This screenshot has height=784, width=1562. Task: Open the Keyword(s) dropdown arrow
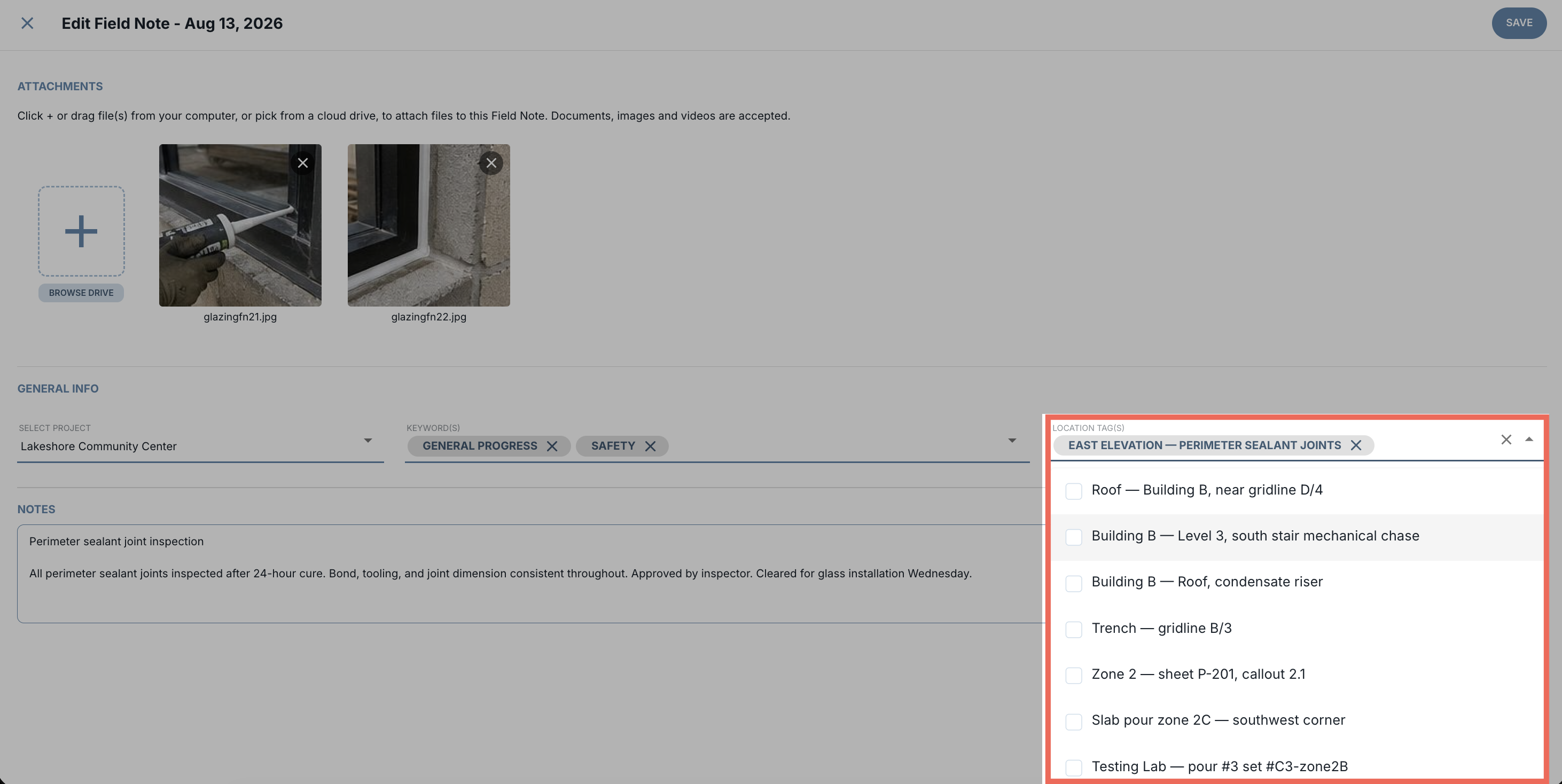1011,440
